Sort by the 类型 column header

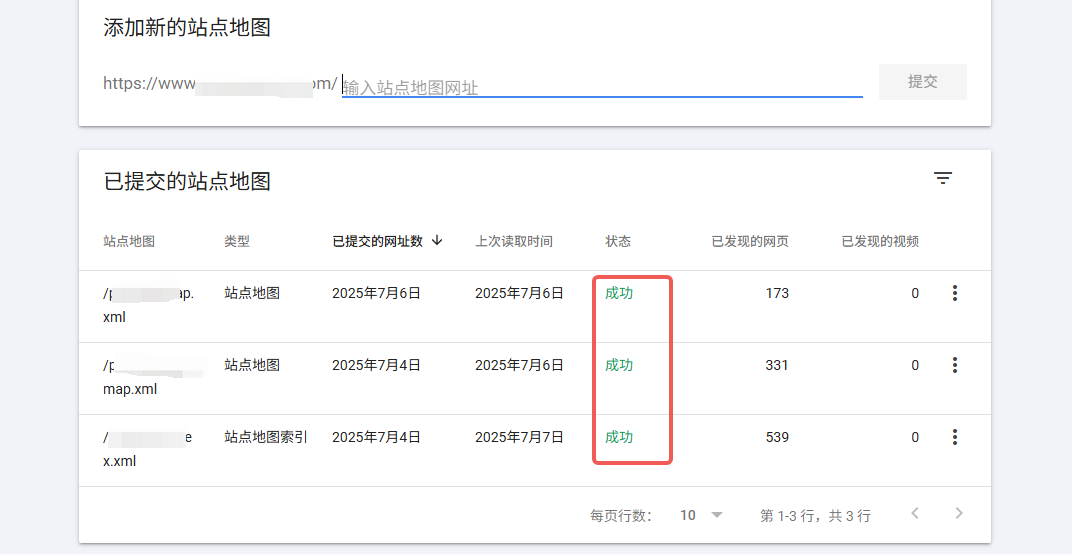tap(237, 241)
